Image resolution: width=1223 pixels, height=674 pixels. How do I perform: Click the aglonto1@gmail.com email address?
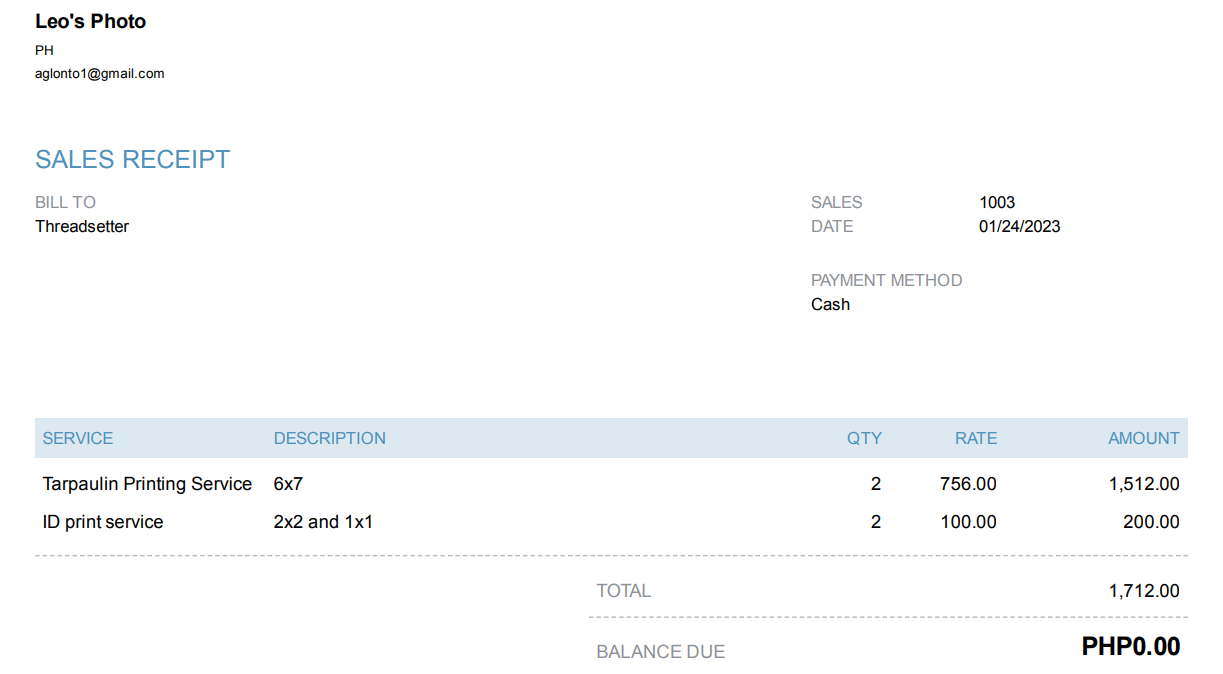tap(99, 74)
